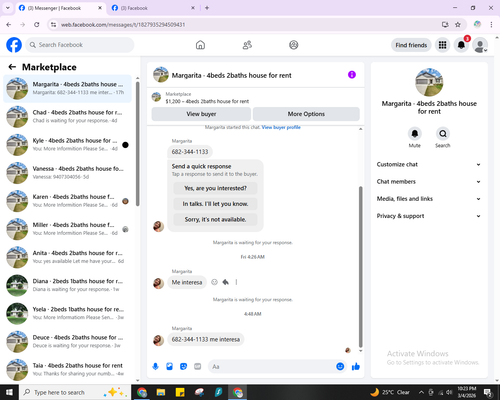Open the Kyle conversation
500x400 pixels.
click(68, 145)
